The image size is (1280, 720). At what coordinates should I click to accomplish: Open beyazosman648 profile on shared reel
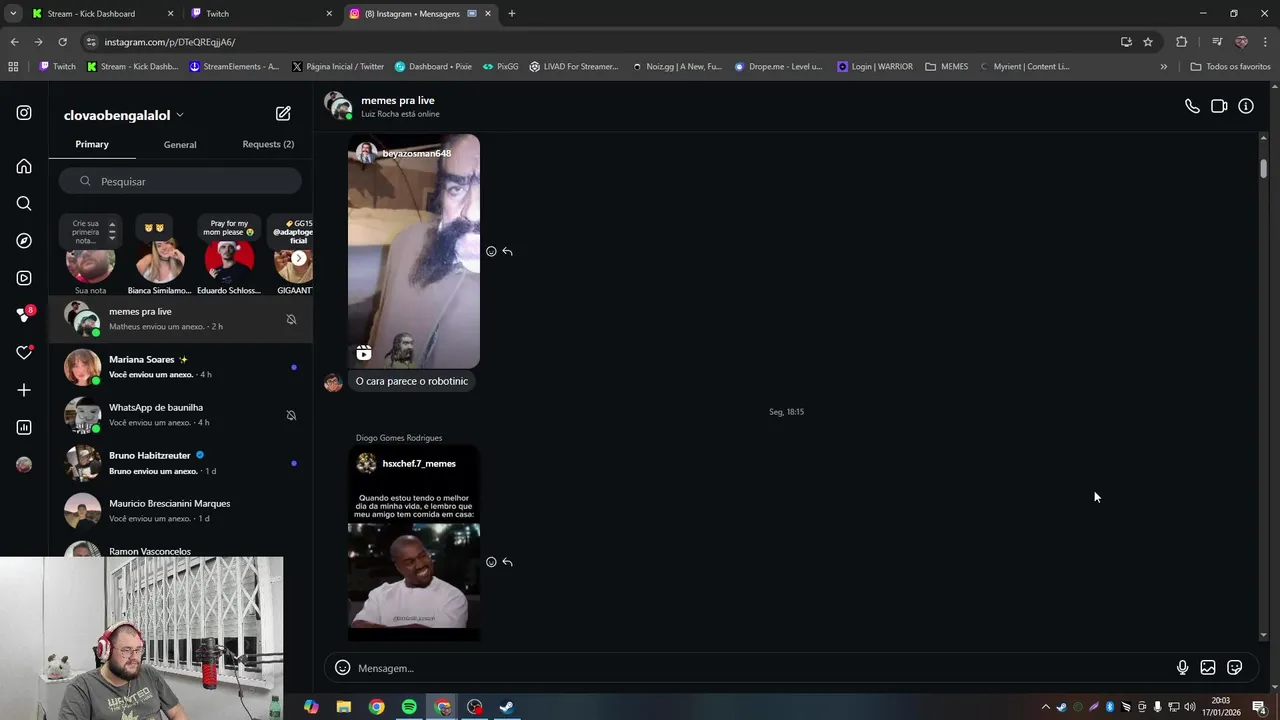pos(416,153)
